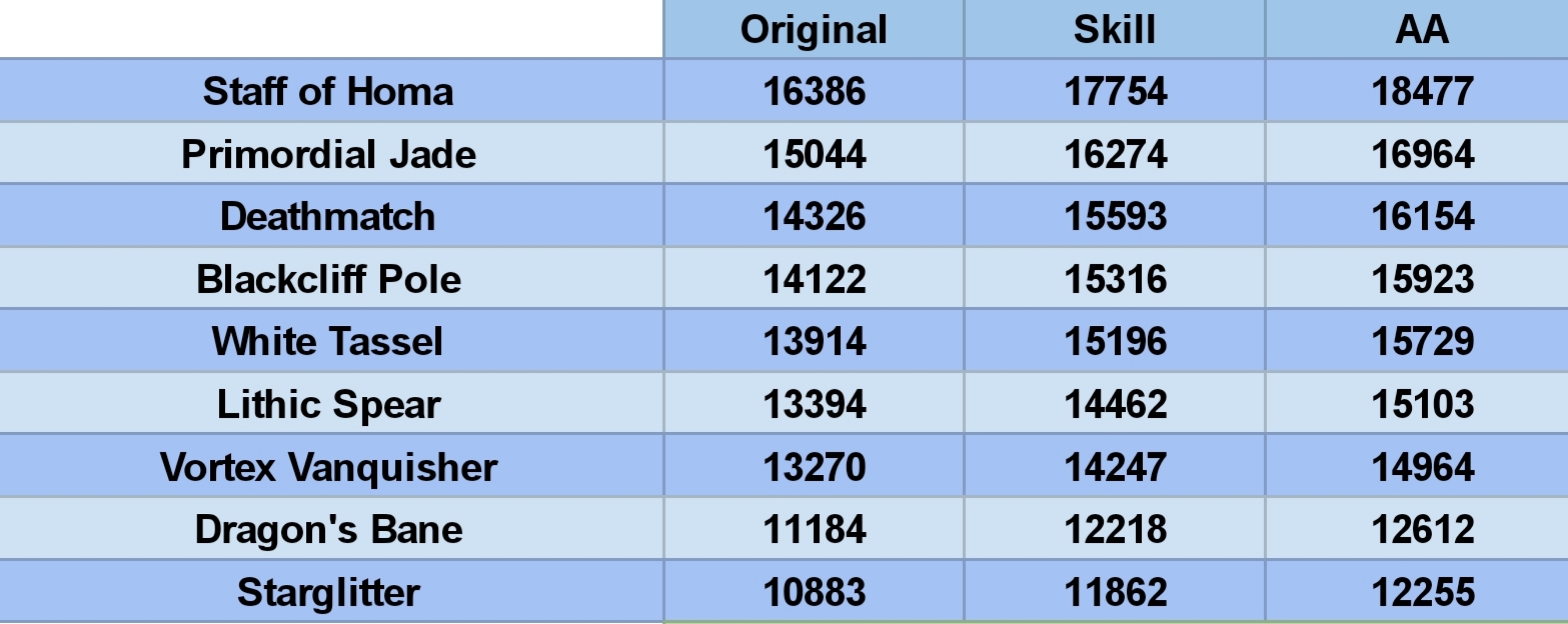The height and width of the screenshot is (624, 1568).
Task: Click Lithic Spear's AA value 15103
Action: point(1422,404)
